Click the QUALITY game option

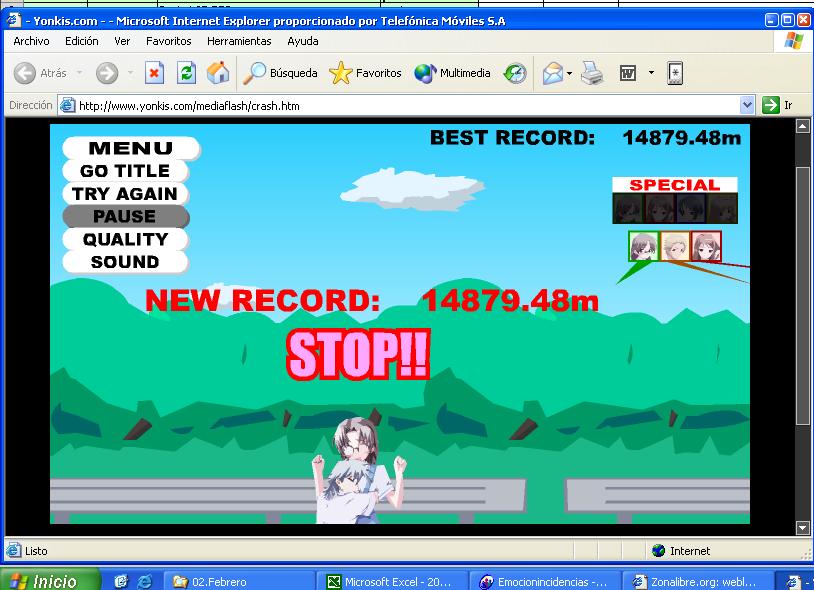coord(125,239)
